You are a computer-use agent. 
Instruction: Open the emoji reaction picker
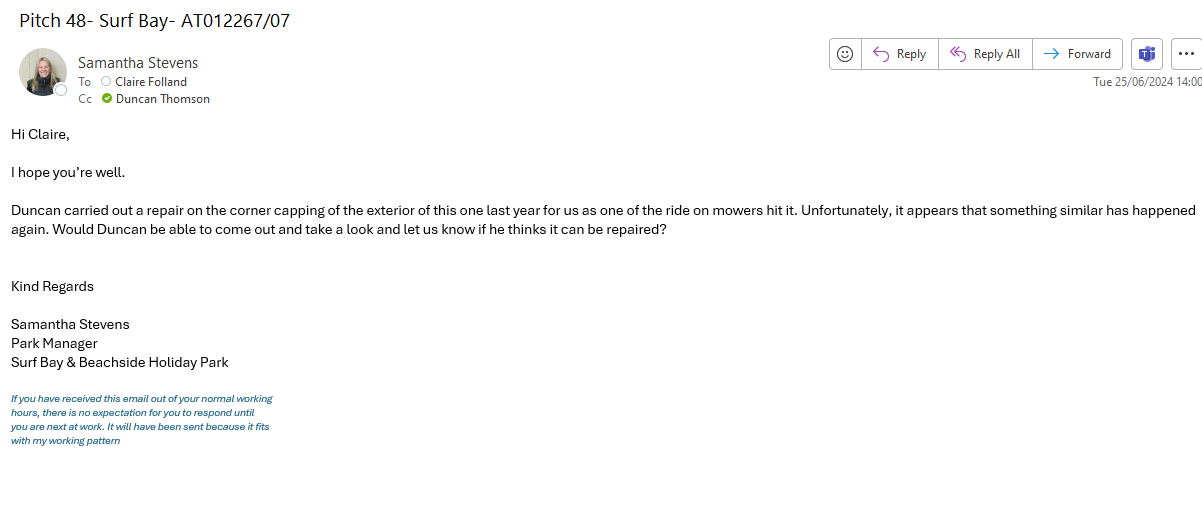845,54
